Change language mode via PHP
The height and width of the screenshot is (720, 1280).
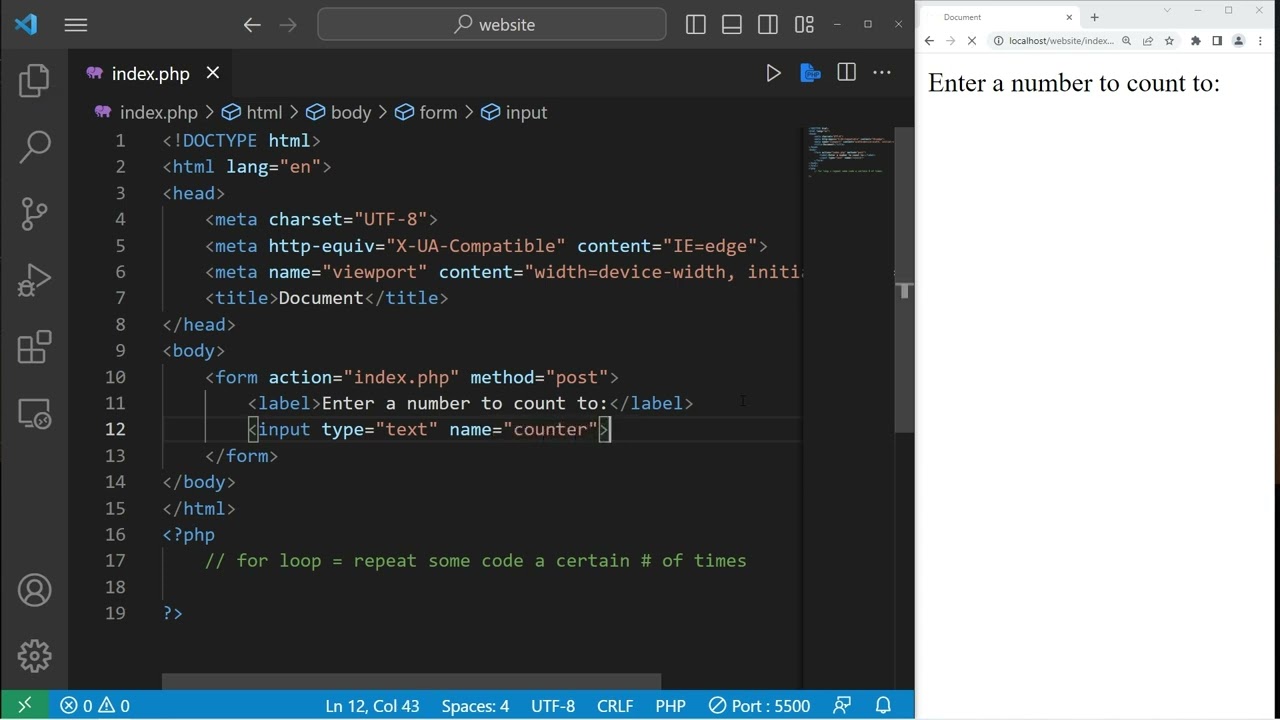(x=670, y=706)
